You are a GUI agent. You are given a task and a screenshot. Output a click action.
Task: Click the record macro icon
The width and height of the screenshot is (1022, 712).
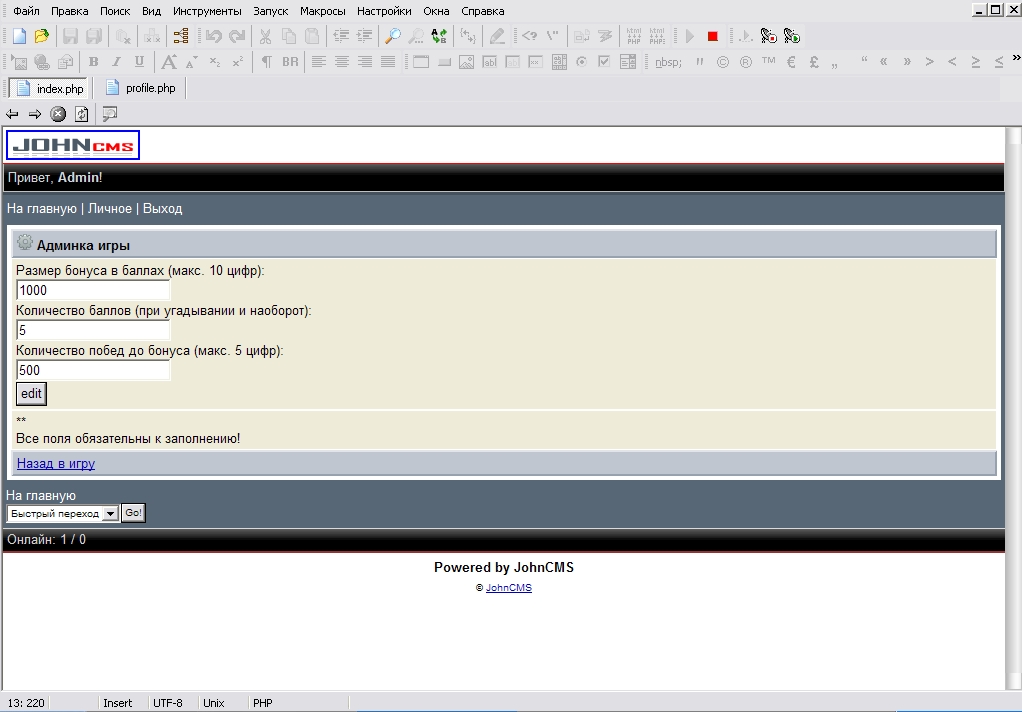[769, 37]
